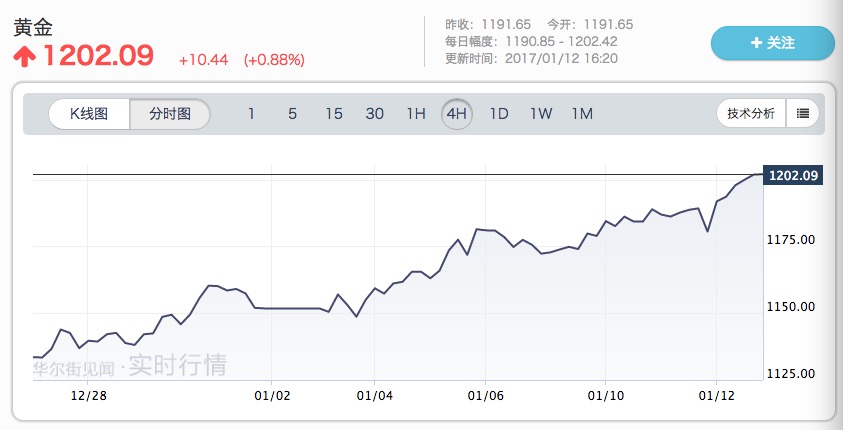Open the 技术分析 technical analysis panel
The height and width of the screenshot is (430, 843).
click(751, 113)
